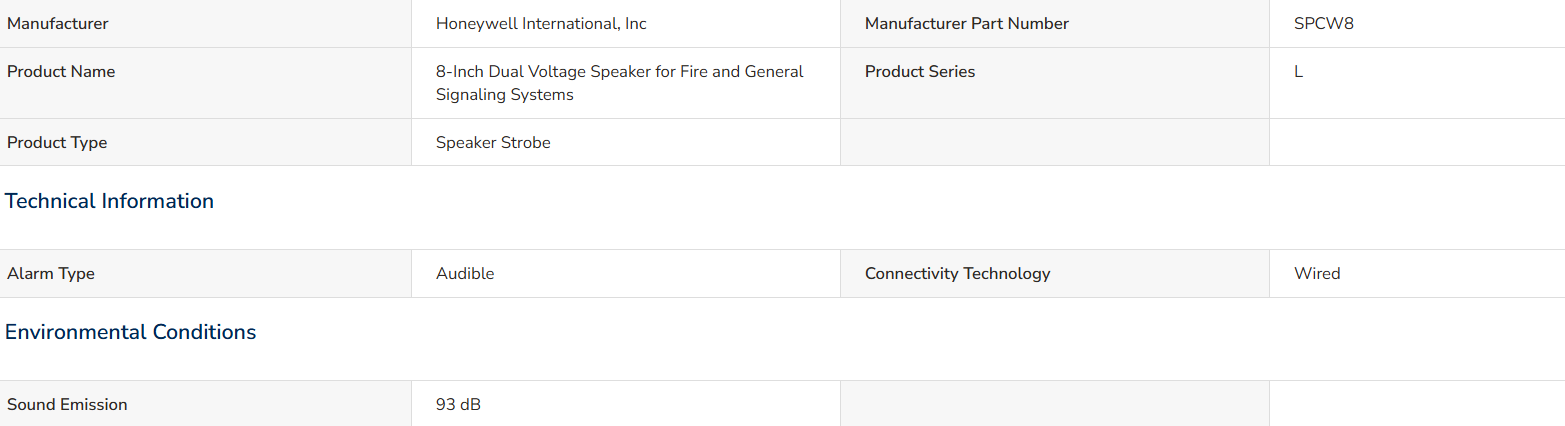The width and height of the screenshot is (1565, 426).
Task: Select the Audible alarm type value
Action: 465,274
